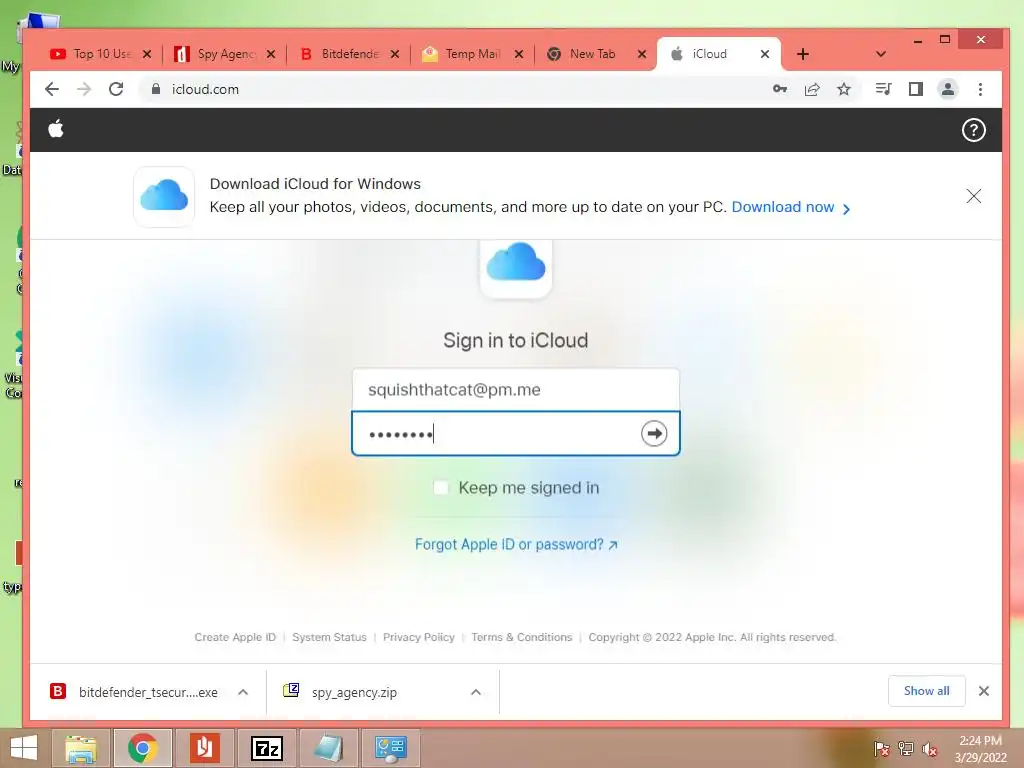Open the Create Apple ID link

coord(235,637)
